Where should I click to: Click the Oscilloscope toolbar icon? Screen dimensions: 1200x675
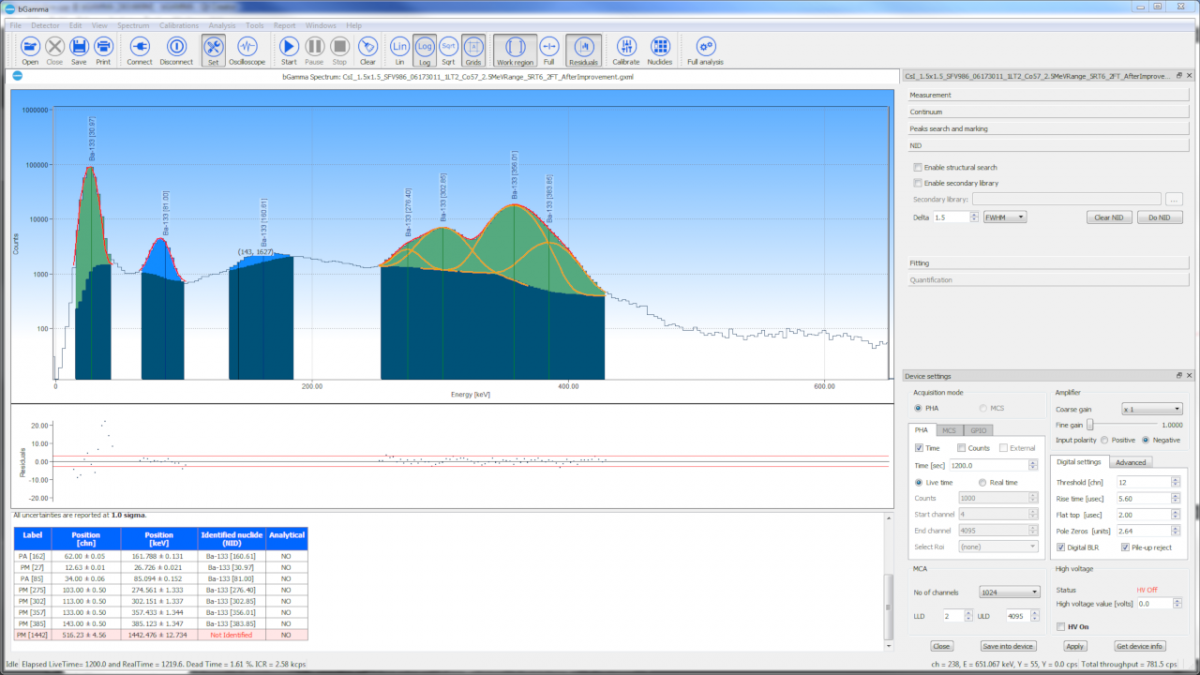coord(246,47)
